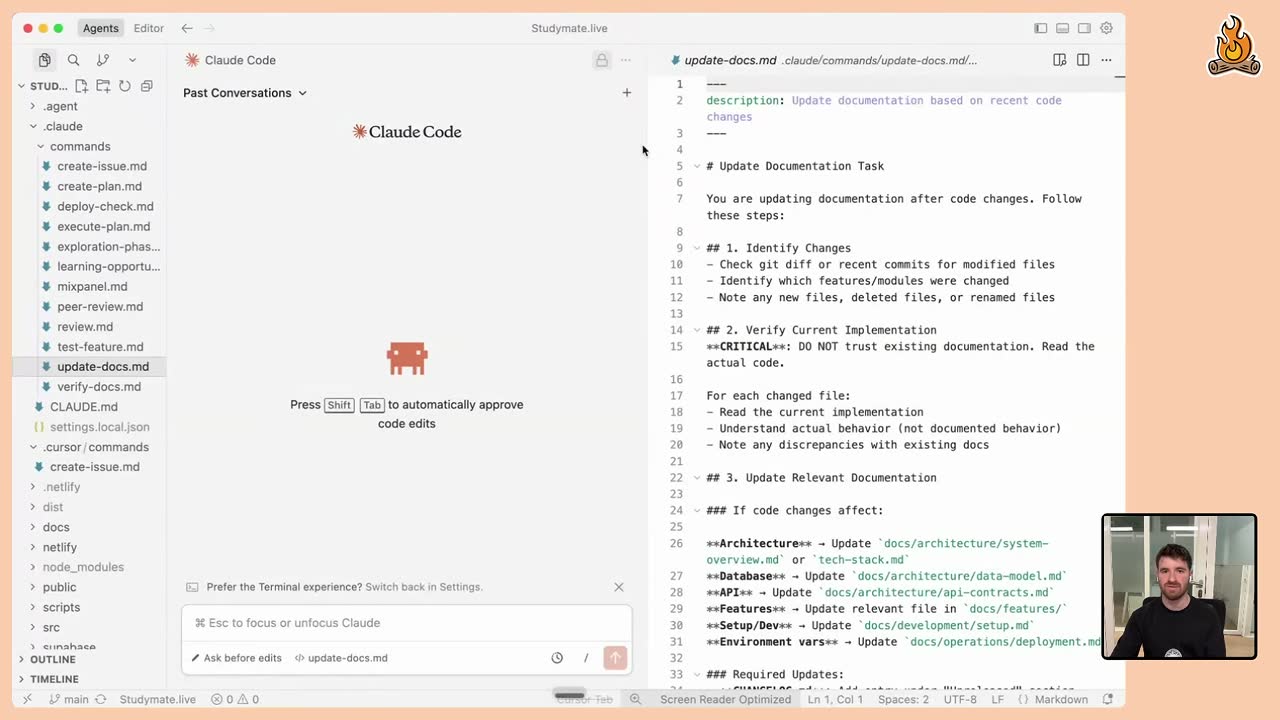Screen dimensions: 1280x720
Task: Focus the Claude message input field
Action: coord(407,623)
